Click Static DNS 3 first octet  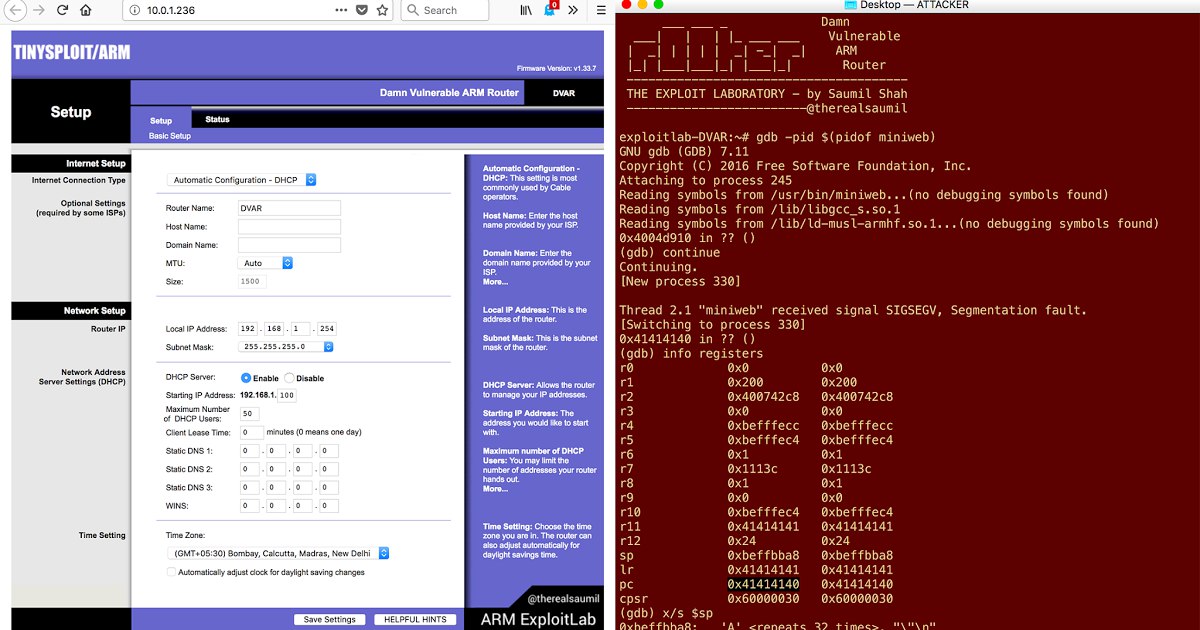249,488
